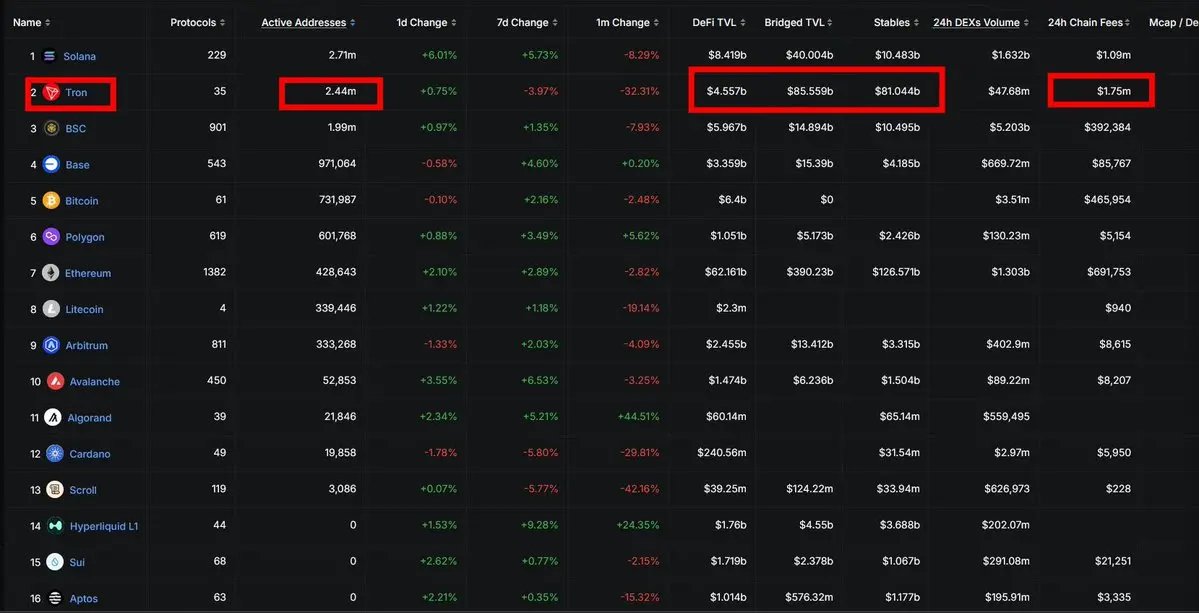The image size is (1199, 613).
Task: Open the Sui chain link
Action: (76, 563)
